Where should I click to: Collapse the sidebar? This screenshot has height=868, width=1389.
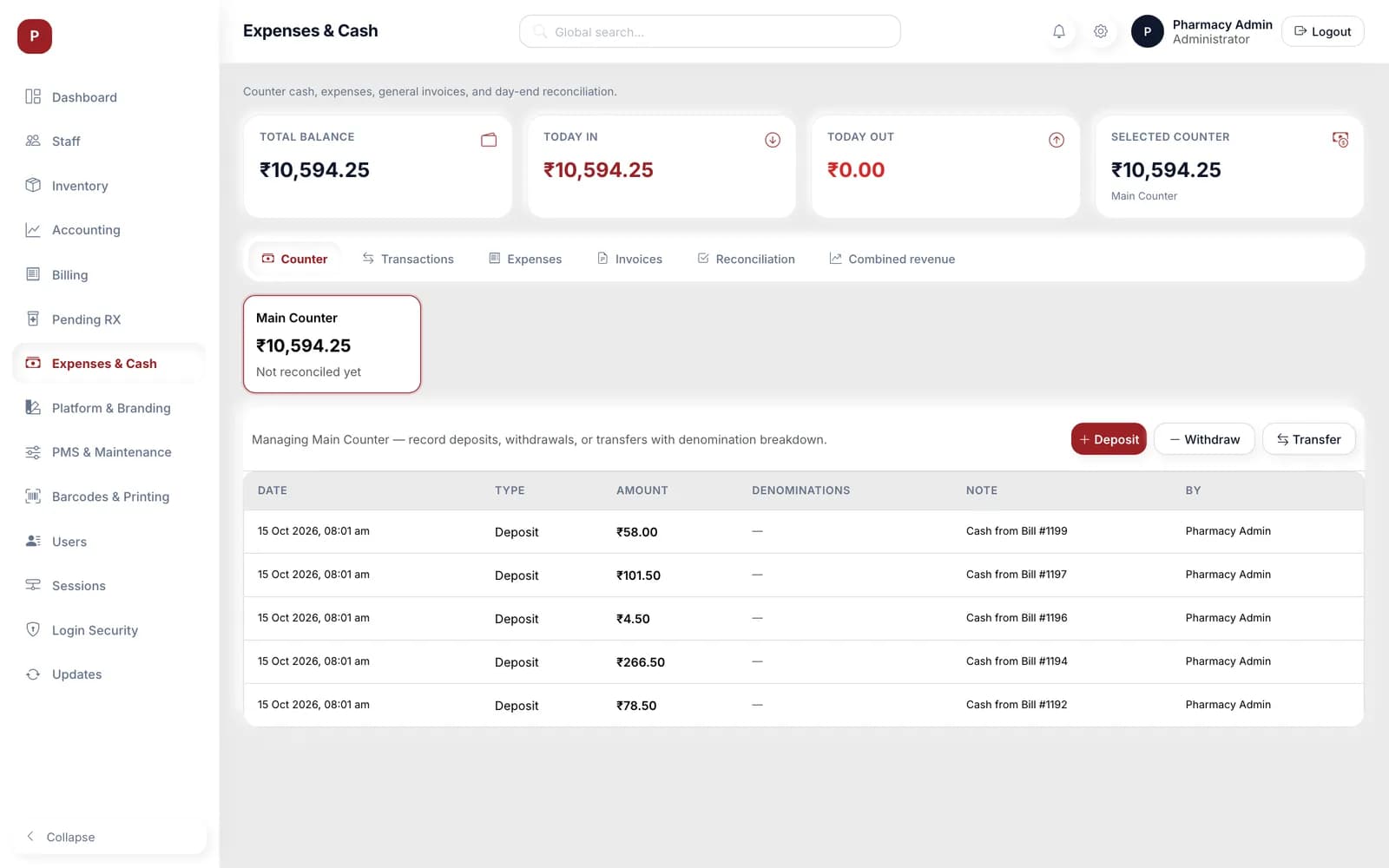(x=109, y=837)
